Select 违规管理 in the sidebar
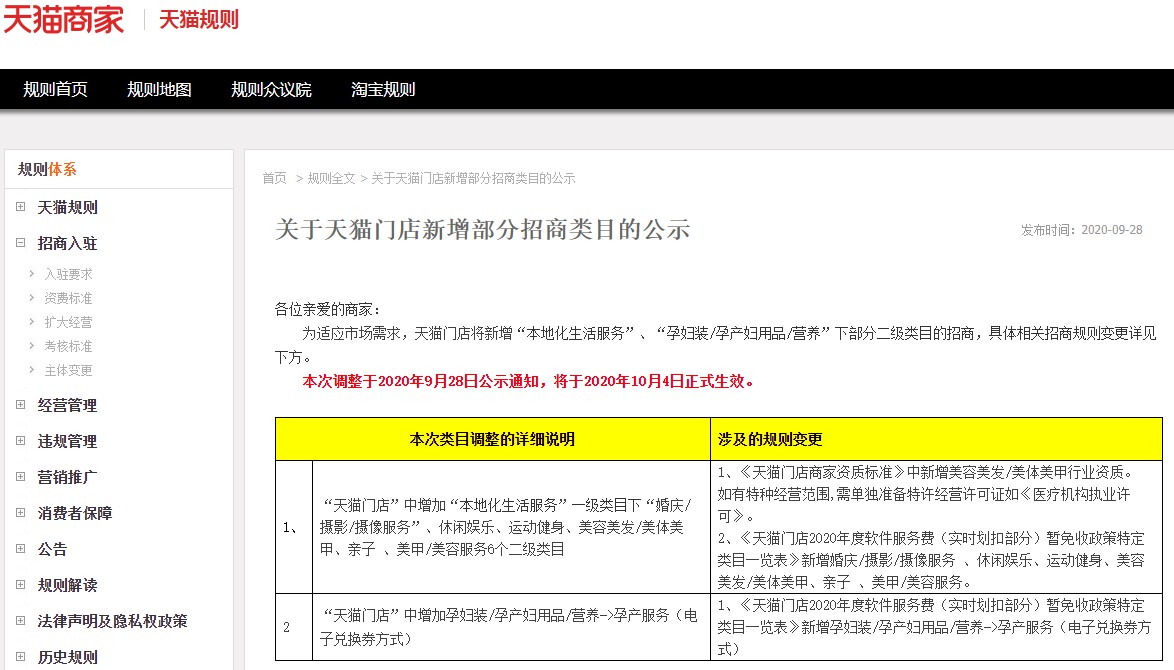Screen dimensions: 1174x670 pyautogui.click(x=67, y=442)
